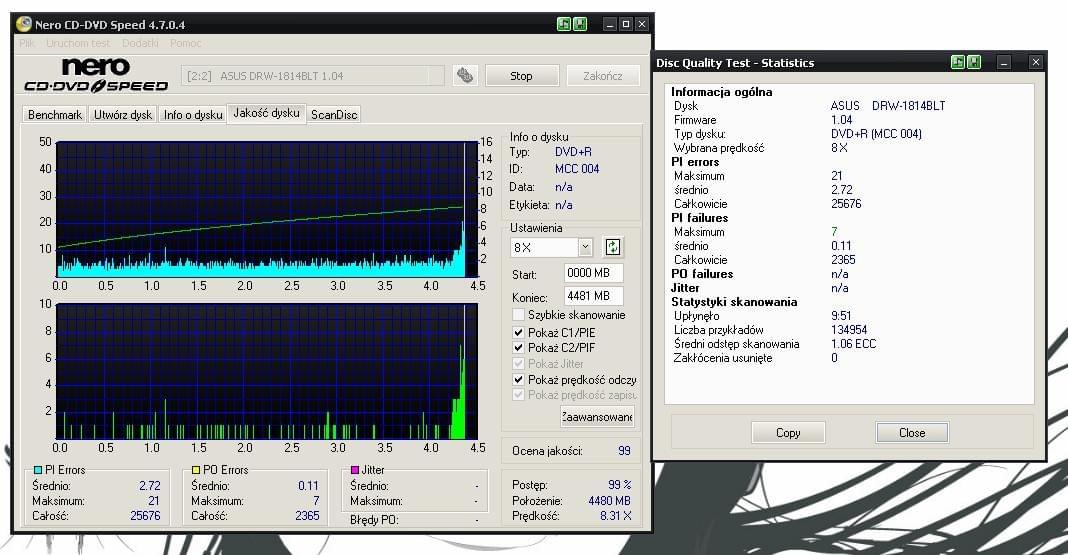
Task: Open the Dodatki menu
Action: coord(140,43)
